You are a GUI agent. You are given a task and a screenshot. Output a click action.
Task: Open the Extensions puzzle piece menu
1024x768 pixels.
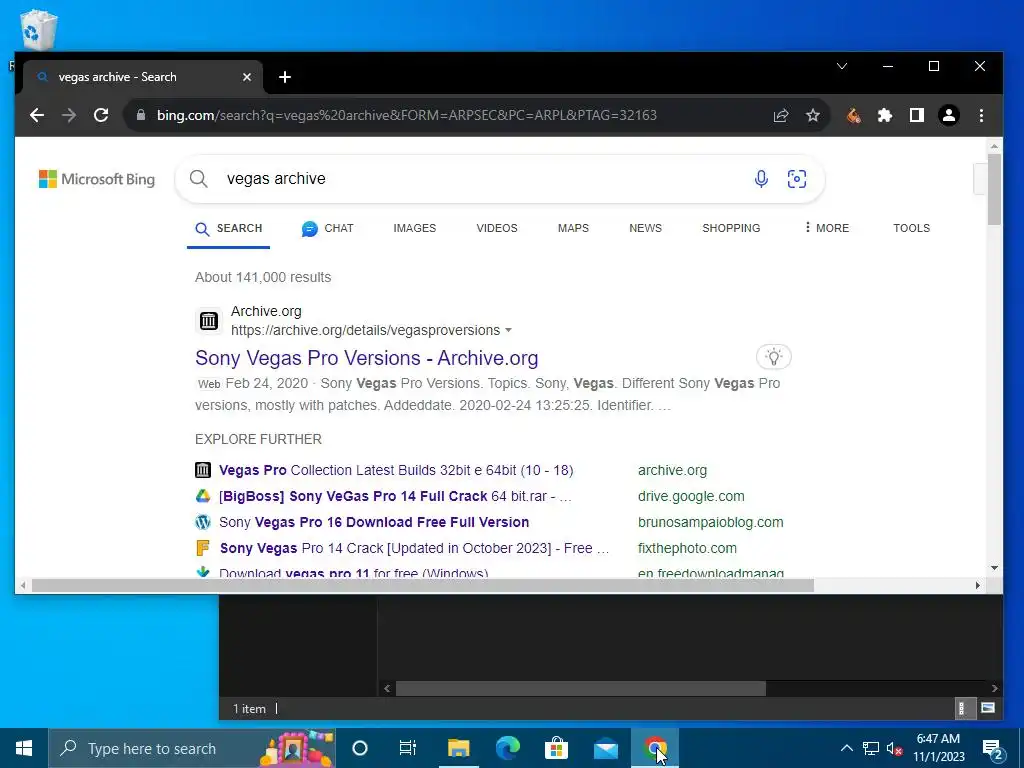[x=885, y=116]
